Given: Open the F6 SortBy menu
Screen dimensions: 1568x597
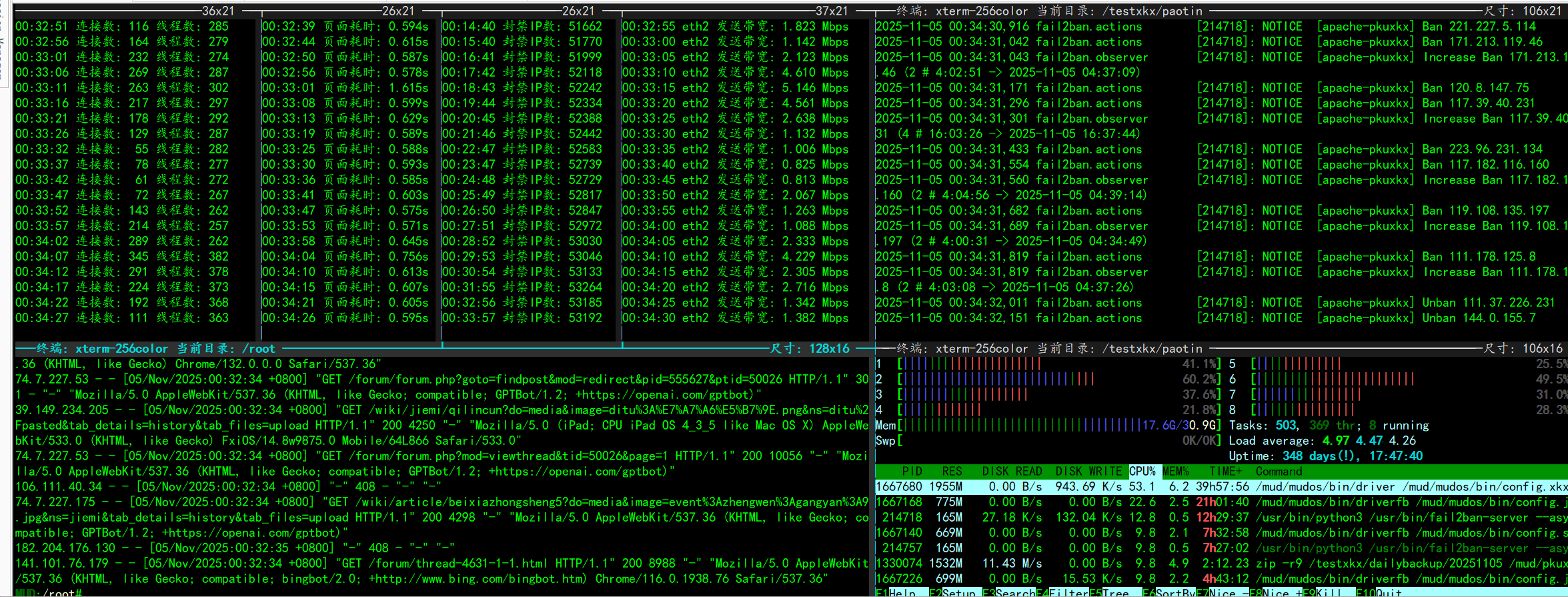Looking at the screenshot, I should coord(1174,592).
